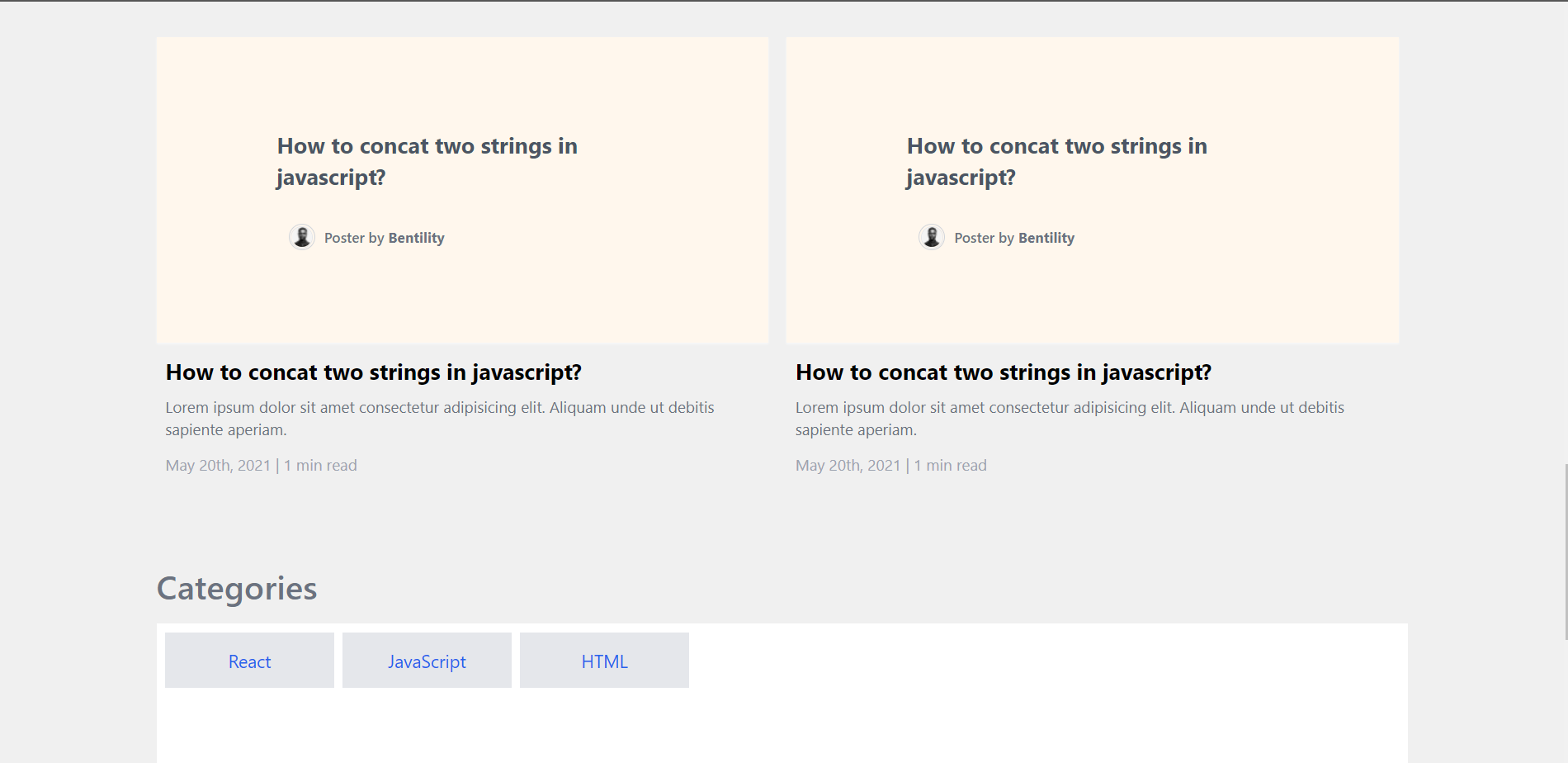Viewport: 1568px width, 763px height.
Task: Click the Bentility author name in the left card
Action: tap(416, 238)
